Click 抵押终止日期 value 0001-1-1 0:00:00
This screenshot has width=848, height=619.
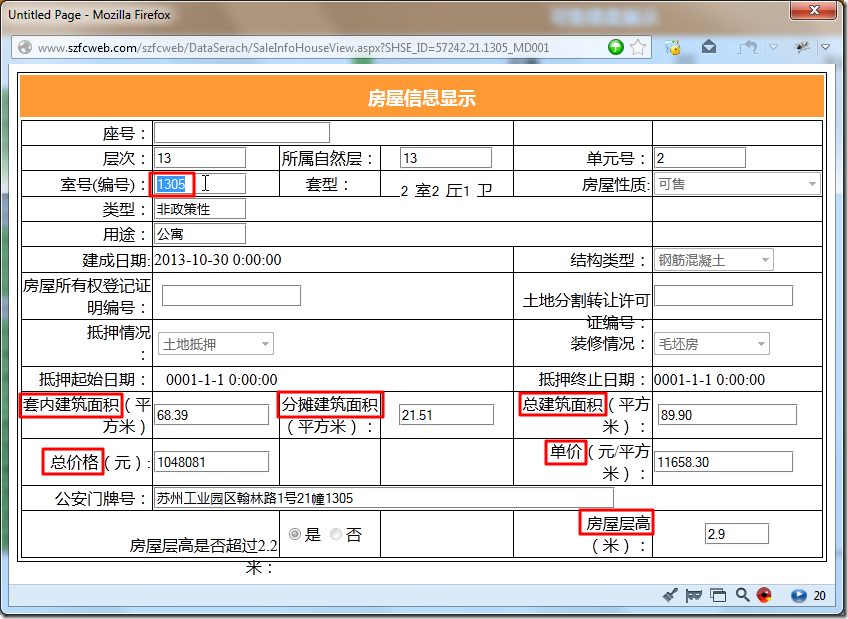point(710,380)
